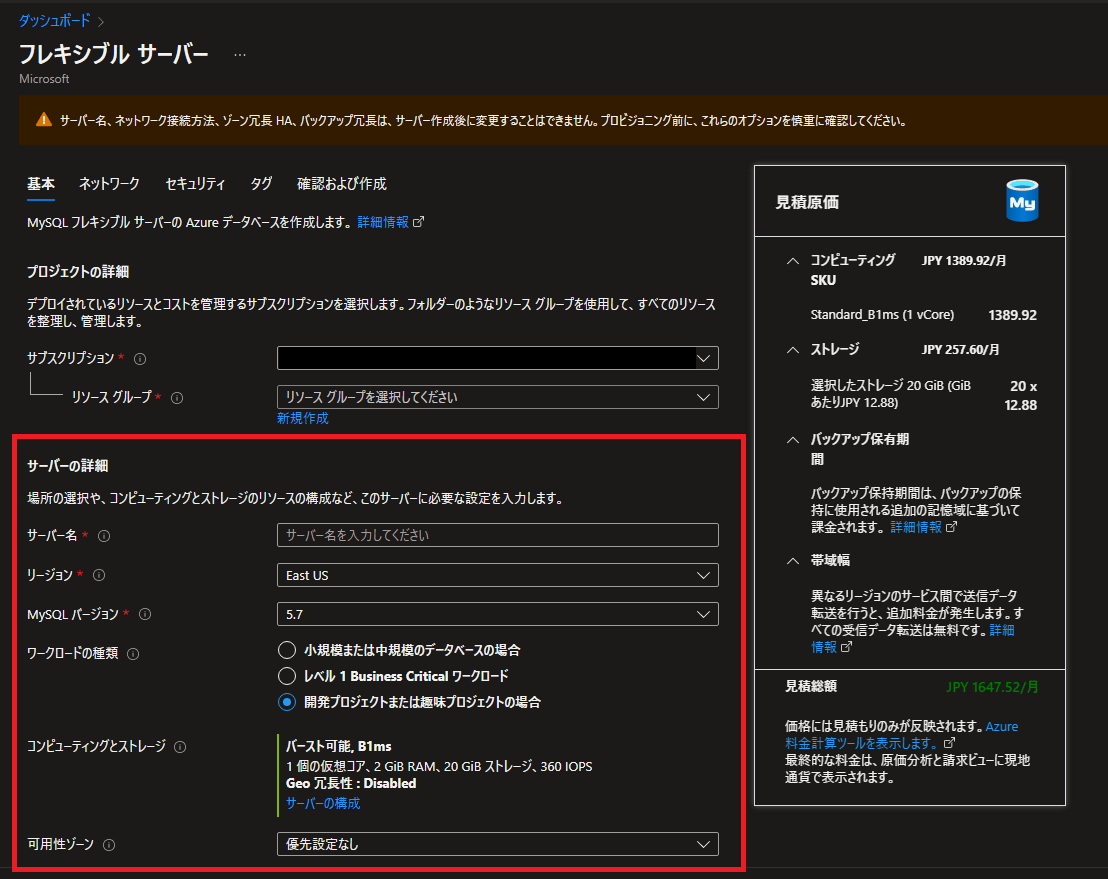The image size is (1108, 879).
Task: Select 開発プロジェクトまたは趣味プロジェクトの場合 option
Action: pos(287,702)
